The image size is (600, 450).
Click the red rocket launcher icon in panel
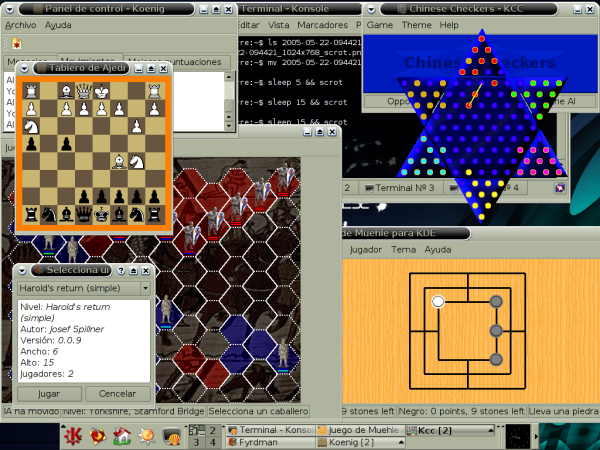(x=98, y=436)
